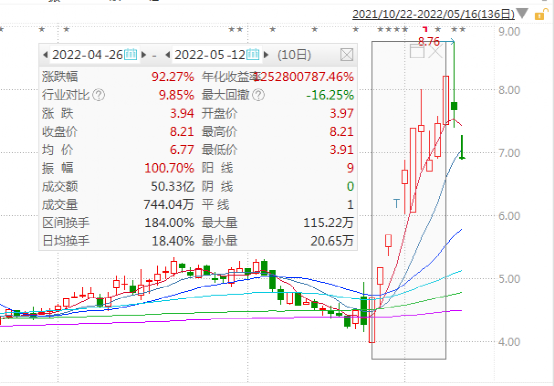
Task: Click the 振幅 value 100.70%
Action: (x=170, y=168)
